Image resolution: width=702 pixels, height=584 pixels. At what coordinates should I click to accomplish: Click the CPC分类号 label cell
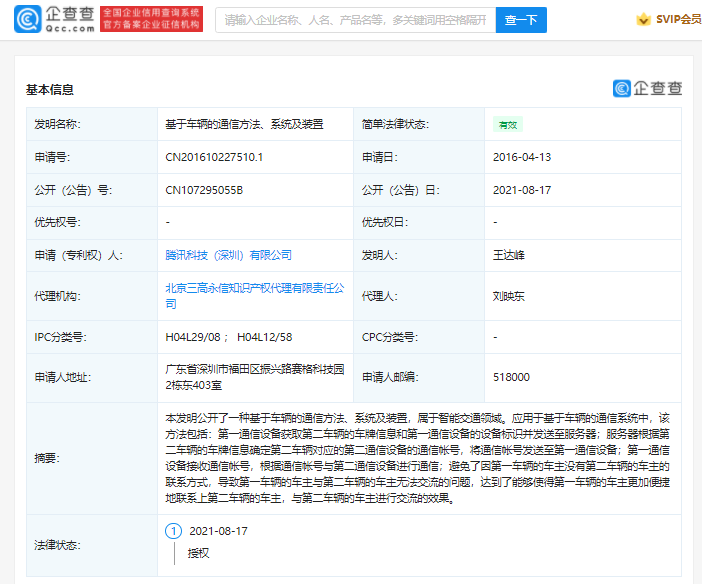[x=419, y=337]
